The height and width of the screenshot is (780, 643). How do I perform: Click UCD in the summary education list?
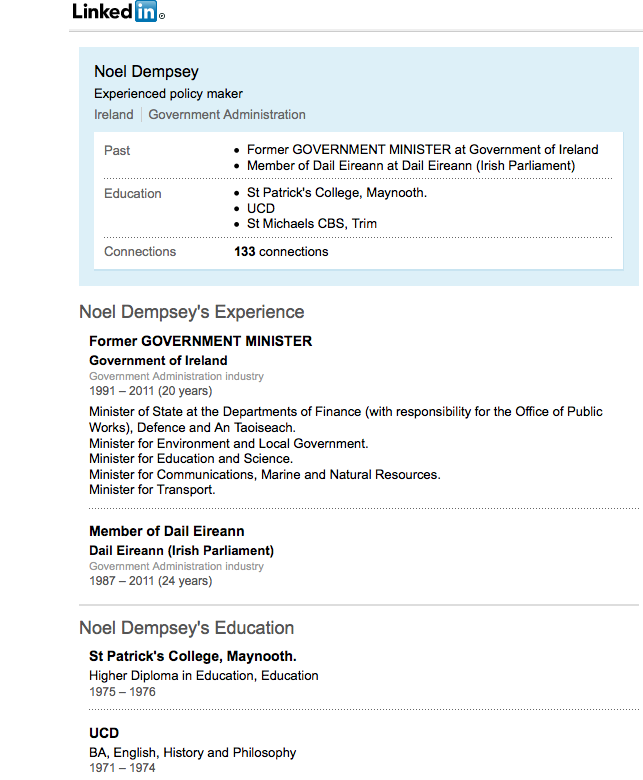click(x=261, y=208)
